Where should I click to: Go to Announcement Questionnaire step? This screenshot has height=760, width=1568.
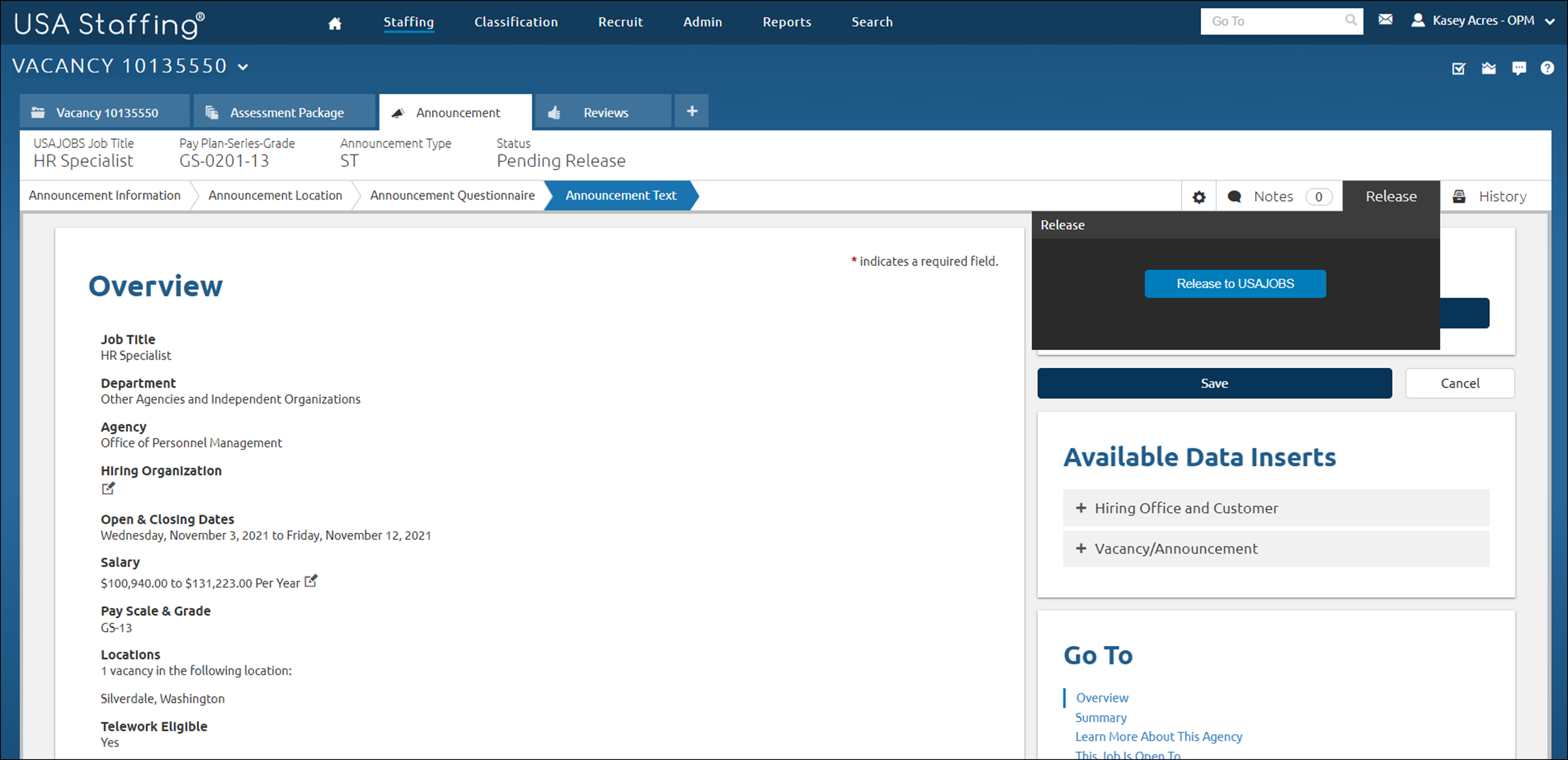tap(452, 196)
